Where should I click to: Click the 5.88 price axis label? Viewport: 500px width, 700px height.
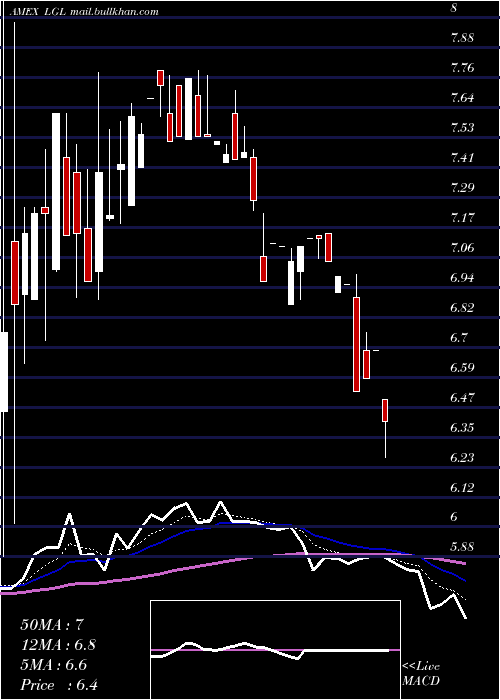pyautogui.click(x=462, y=547)
